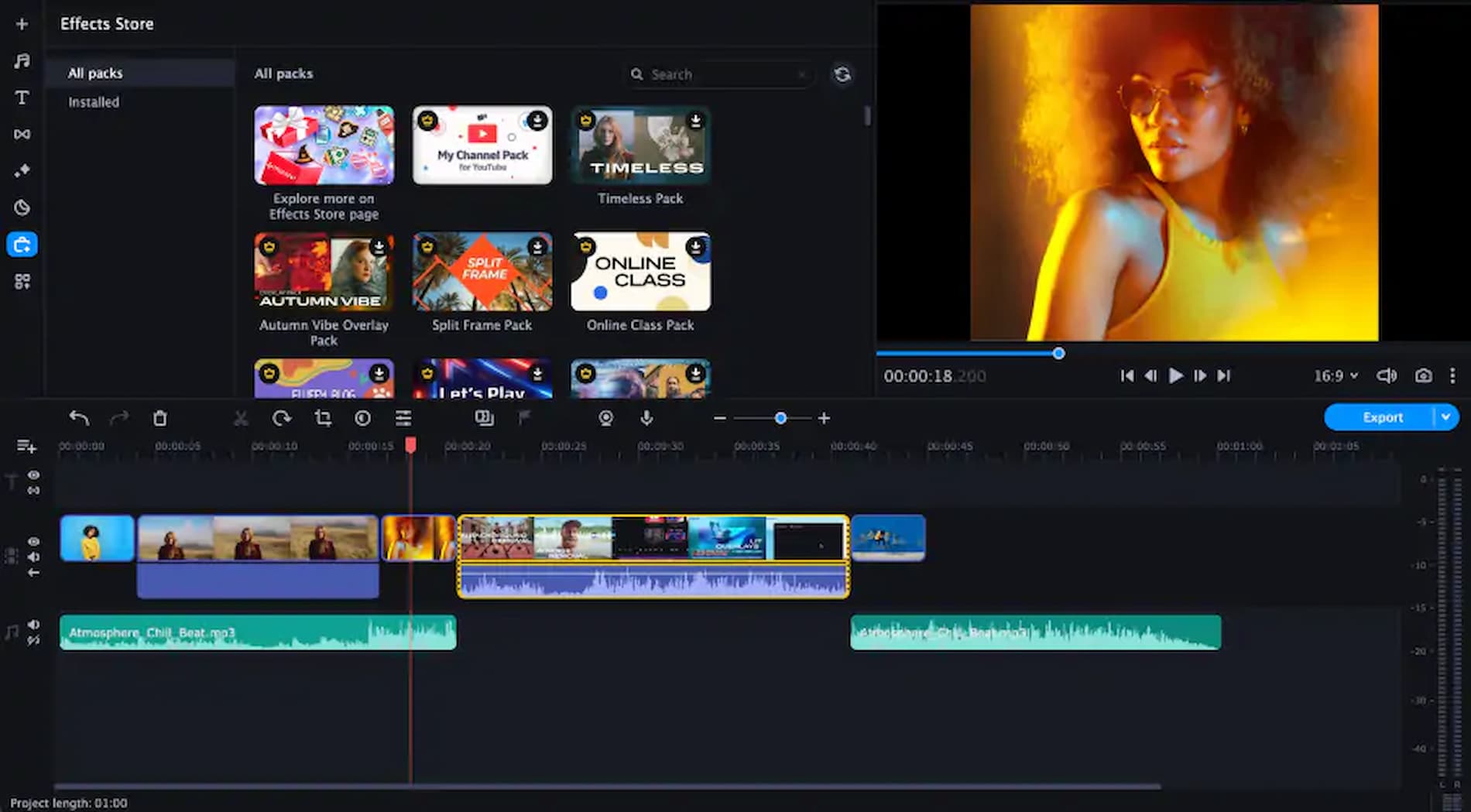
Task: Record a voiceover with the microphone icon
Action: point(646,418)
